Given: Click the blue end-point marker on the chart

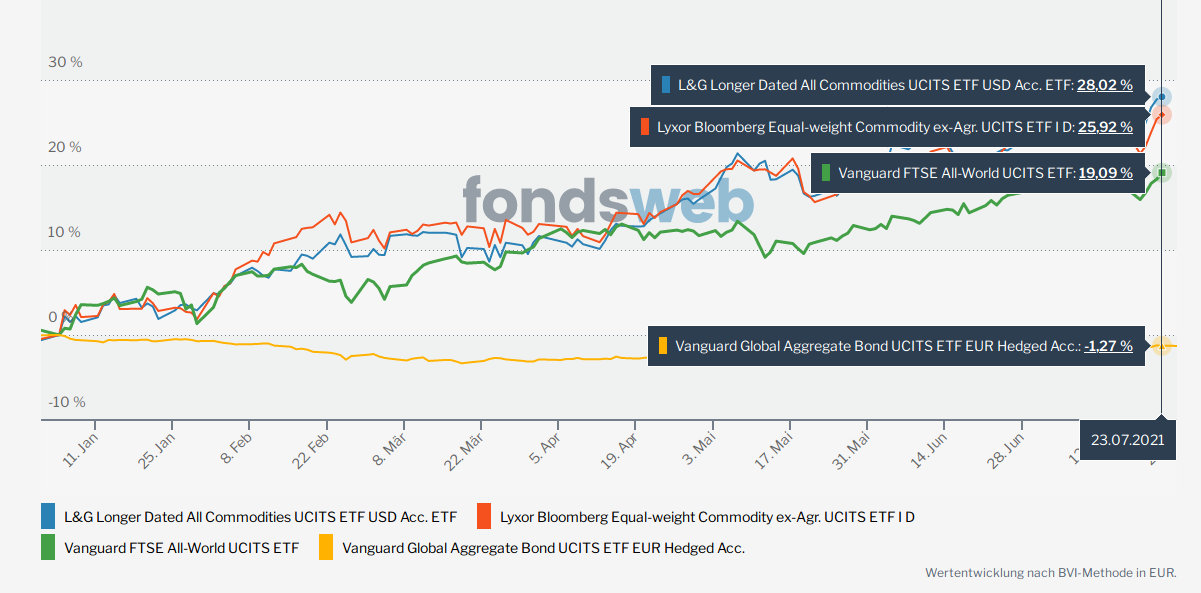Looking at the screenshot, I should (1161, 97).
